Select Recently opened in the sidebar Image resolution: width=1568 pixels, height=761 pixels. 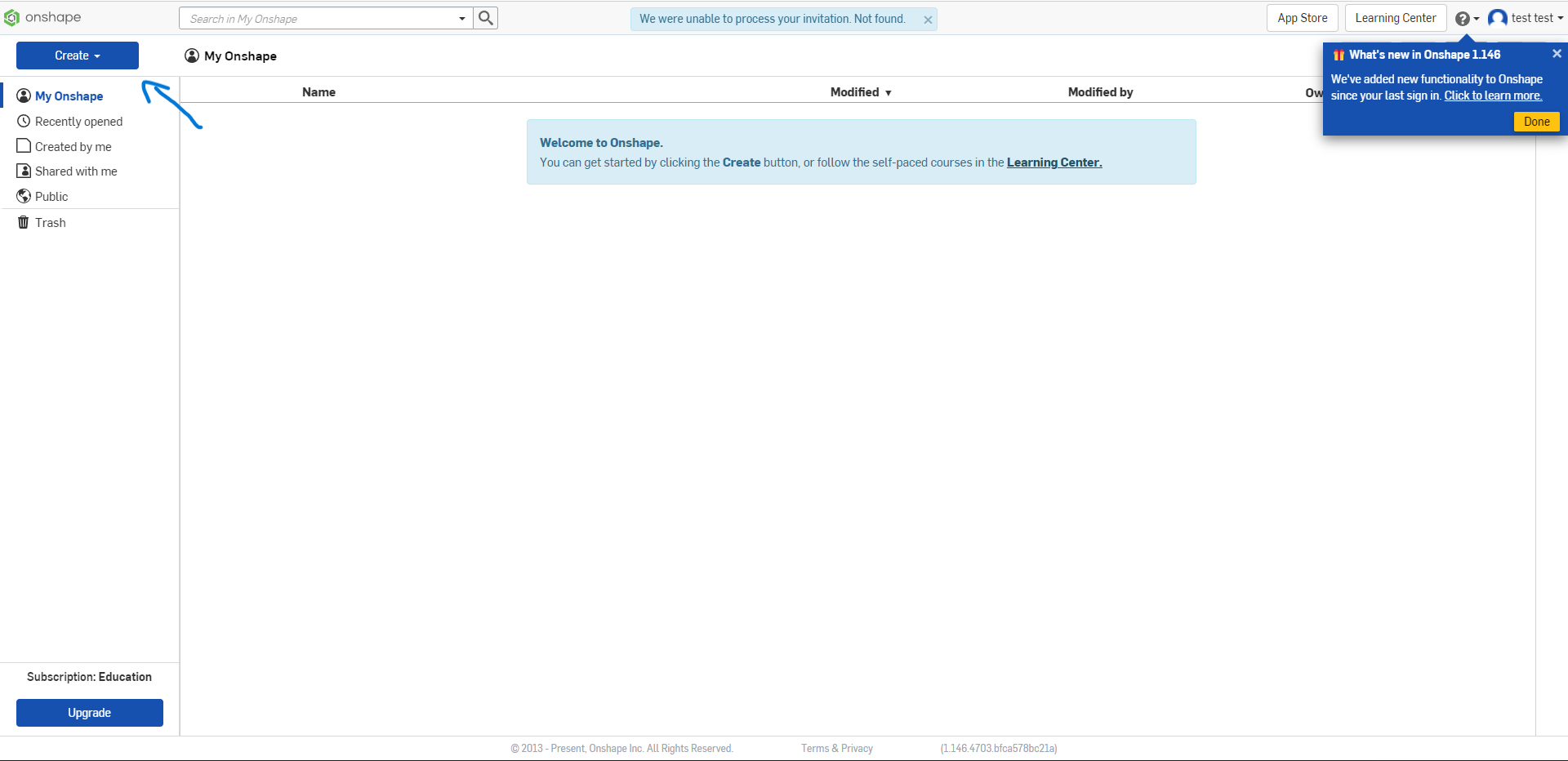coord(78,121)
